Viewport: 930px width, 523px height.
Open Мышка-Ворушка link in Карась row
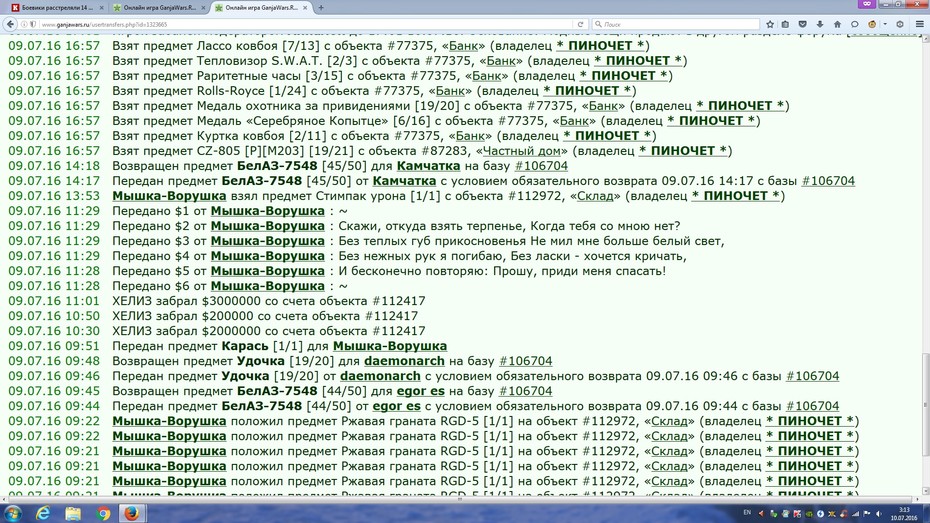390,346
